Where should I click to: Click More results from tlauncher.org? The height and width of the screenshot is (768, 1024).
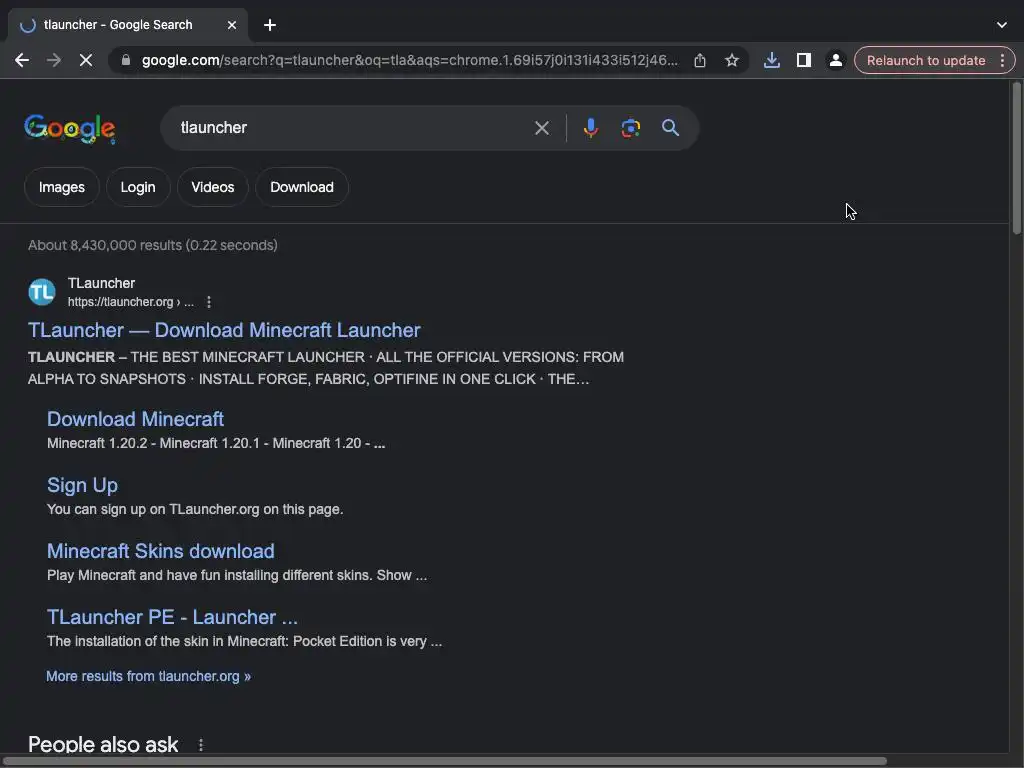click(148, 677)
